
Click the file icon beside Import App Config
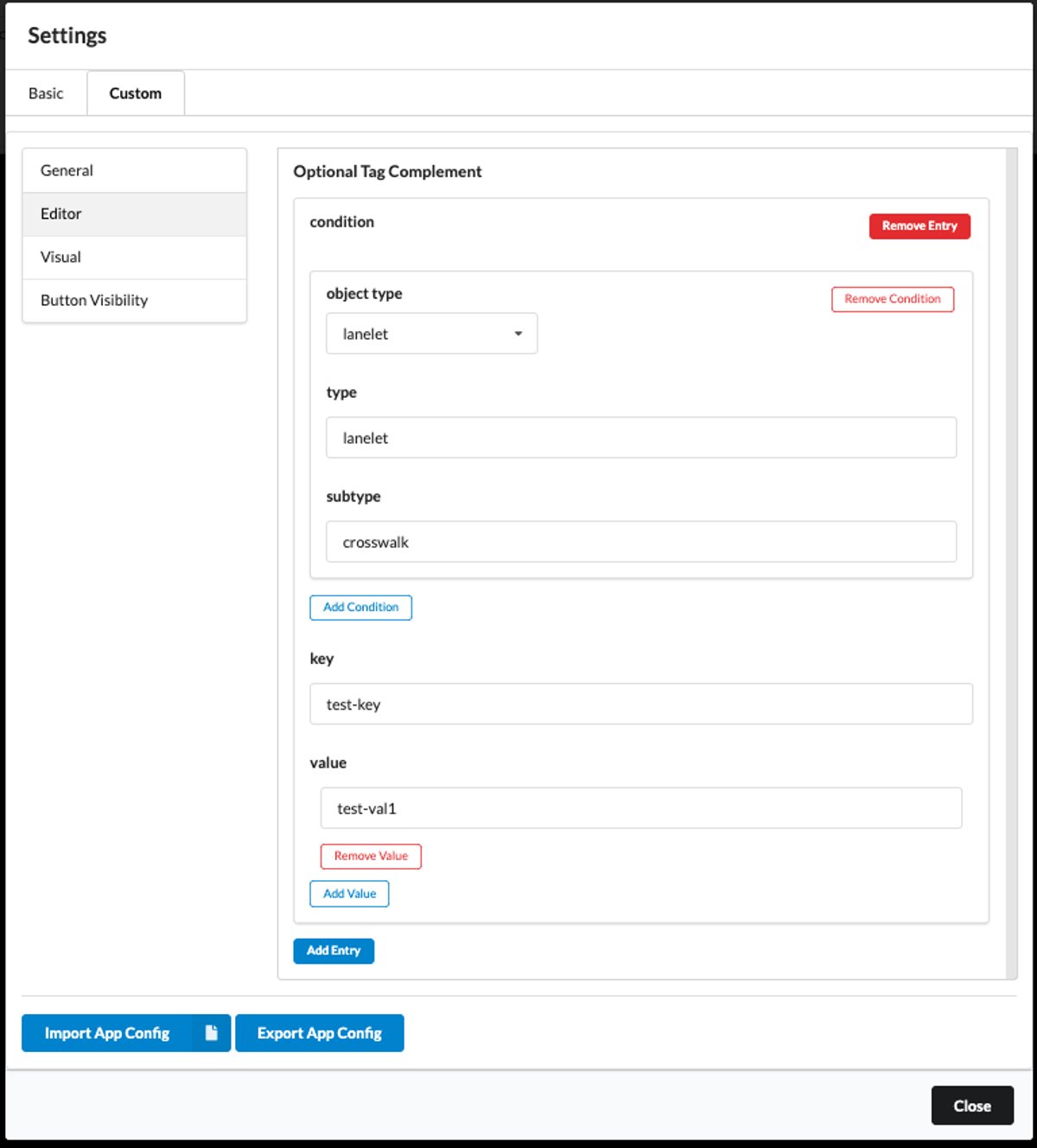click(x=211, y=1033)
